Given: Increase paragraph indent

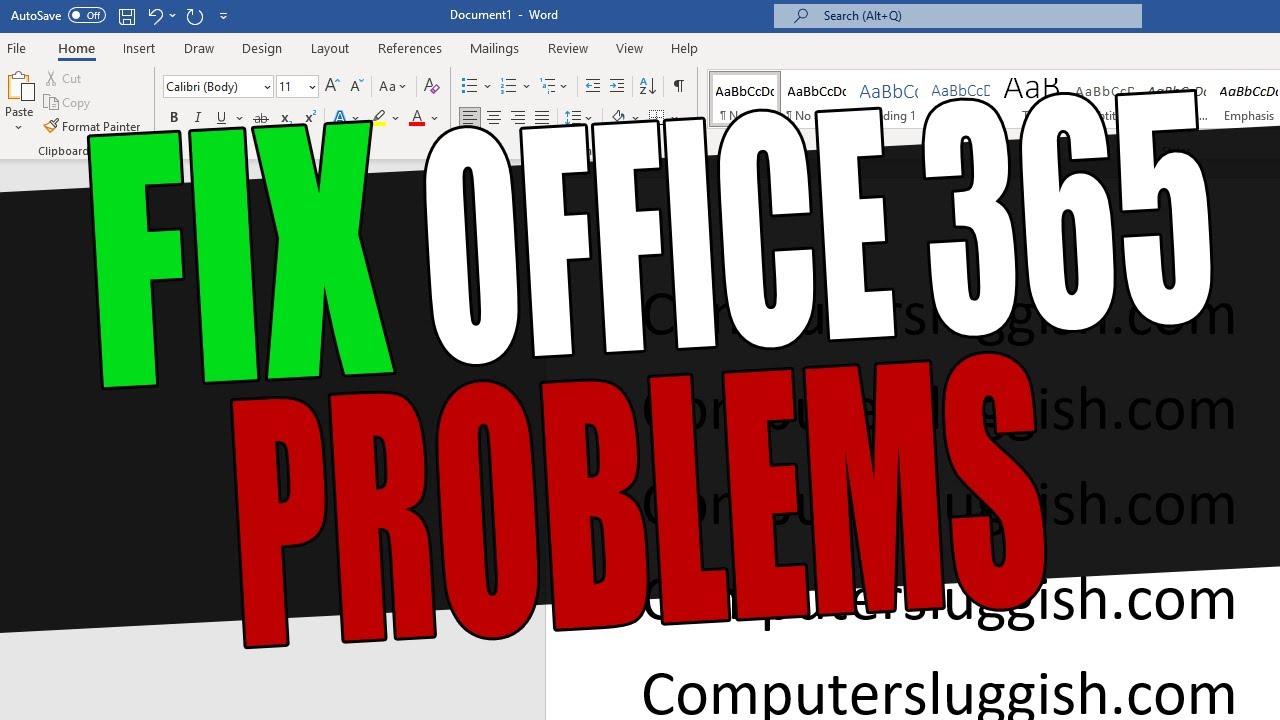Looking at the screenshot, I should (617, 87).
